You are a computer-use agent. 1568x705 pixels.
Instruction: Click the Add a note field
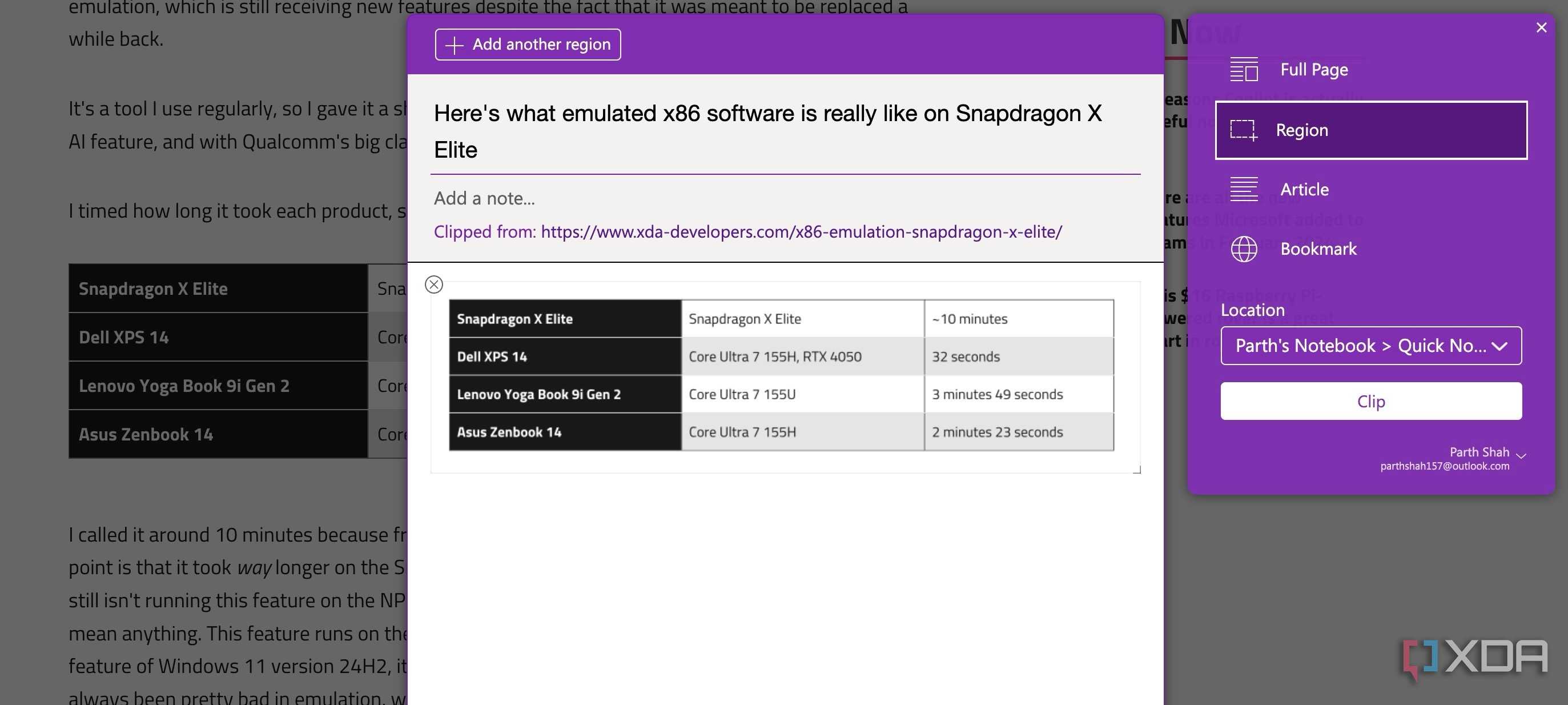[x=785, y=198]
